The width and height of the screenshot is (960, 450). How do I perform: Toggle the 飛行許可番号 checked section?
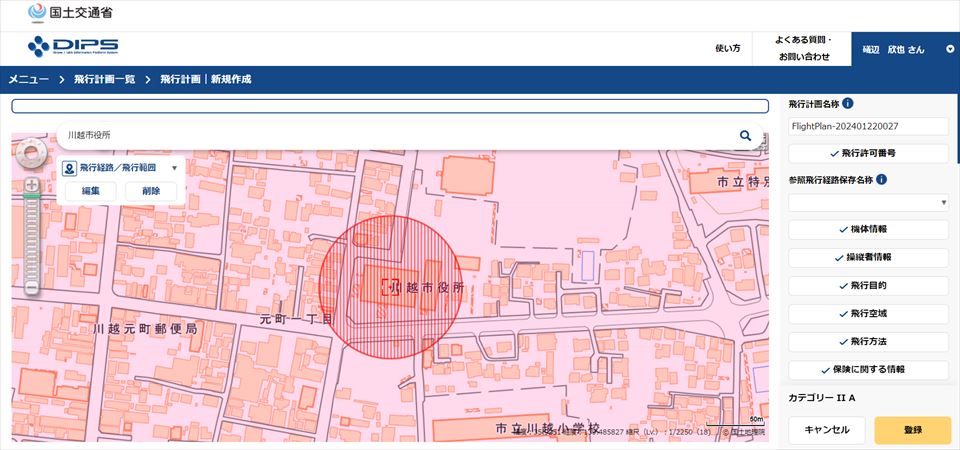[x=868, y=154]
